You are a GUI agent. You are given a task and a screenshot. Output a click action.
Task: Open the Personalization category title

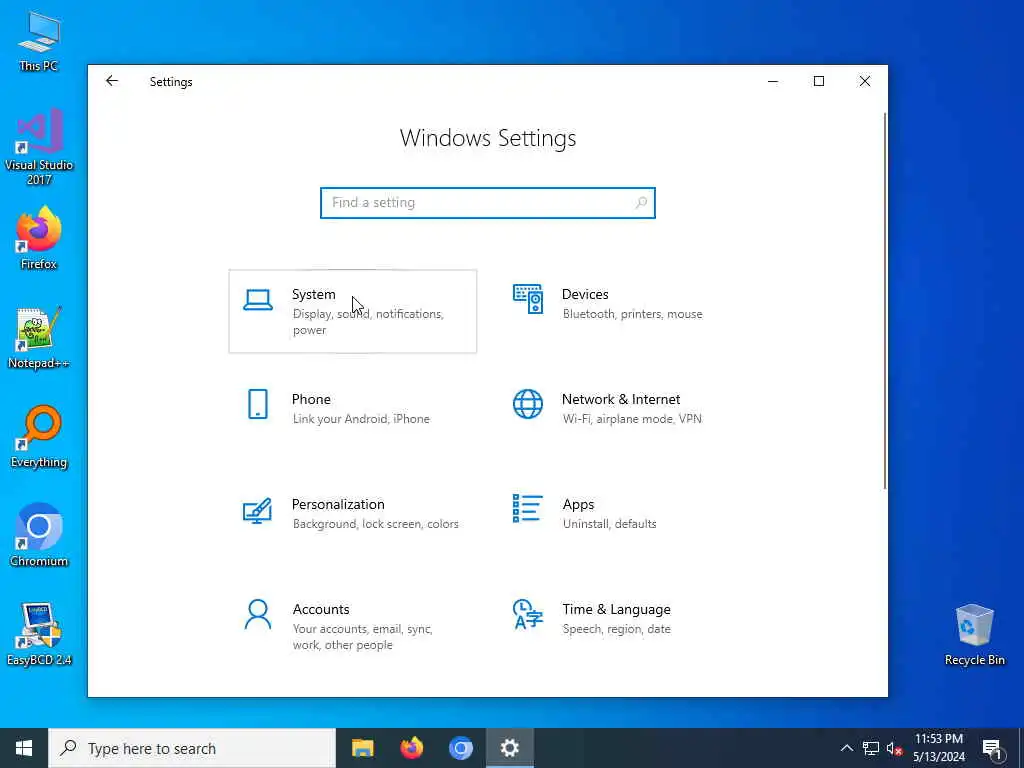tap(338, 504)
